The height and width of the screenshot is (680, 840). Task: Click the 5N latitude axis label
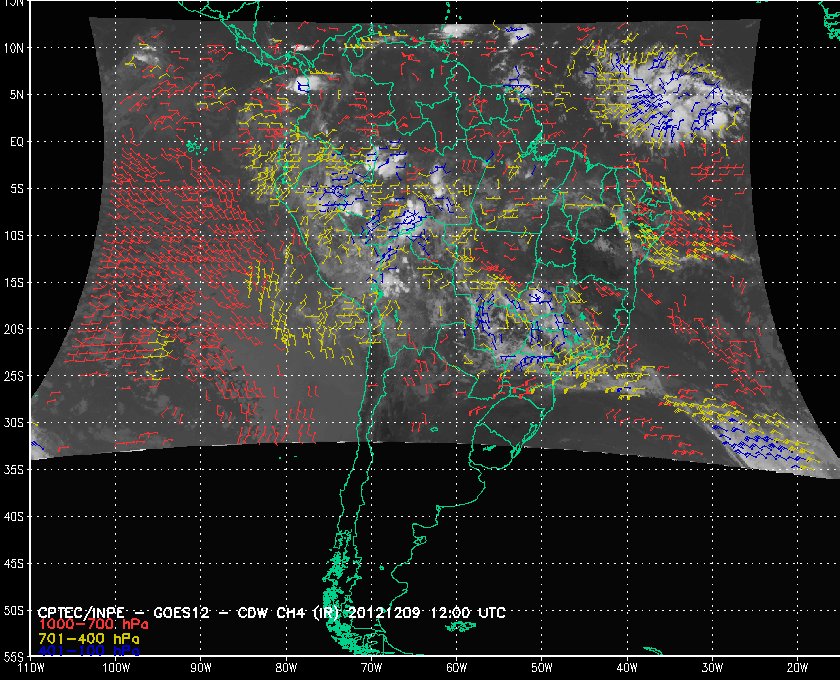coord(16,94)
